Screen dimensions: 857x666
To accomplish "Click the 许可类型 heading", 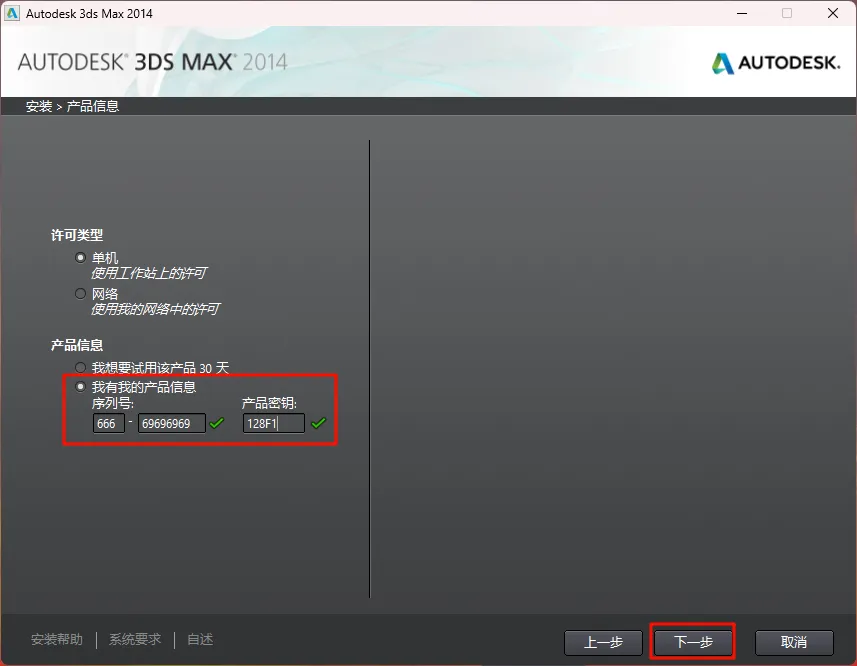I will (77, 235).
